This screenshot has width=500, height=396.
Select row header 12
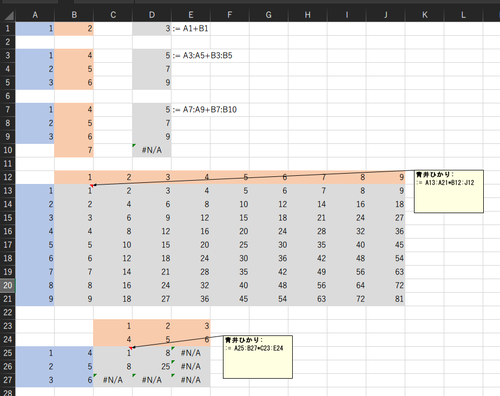coord(8,177)
